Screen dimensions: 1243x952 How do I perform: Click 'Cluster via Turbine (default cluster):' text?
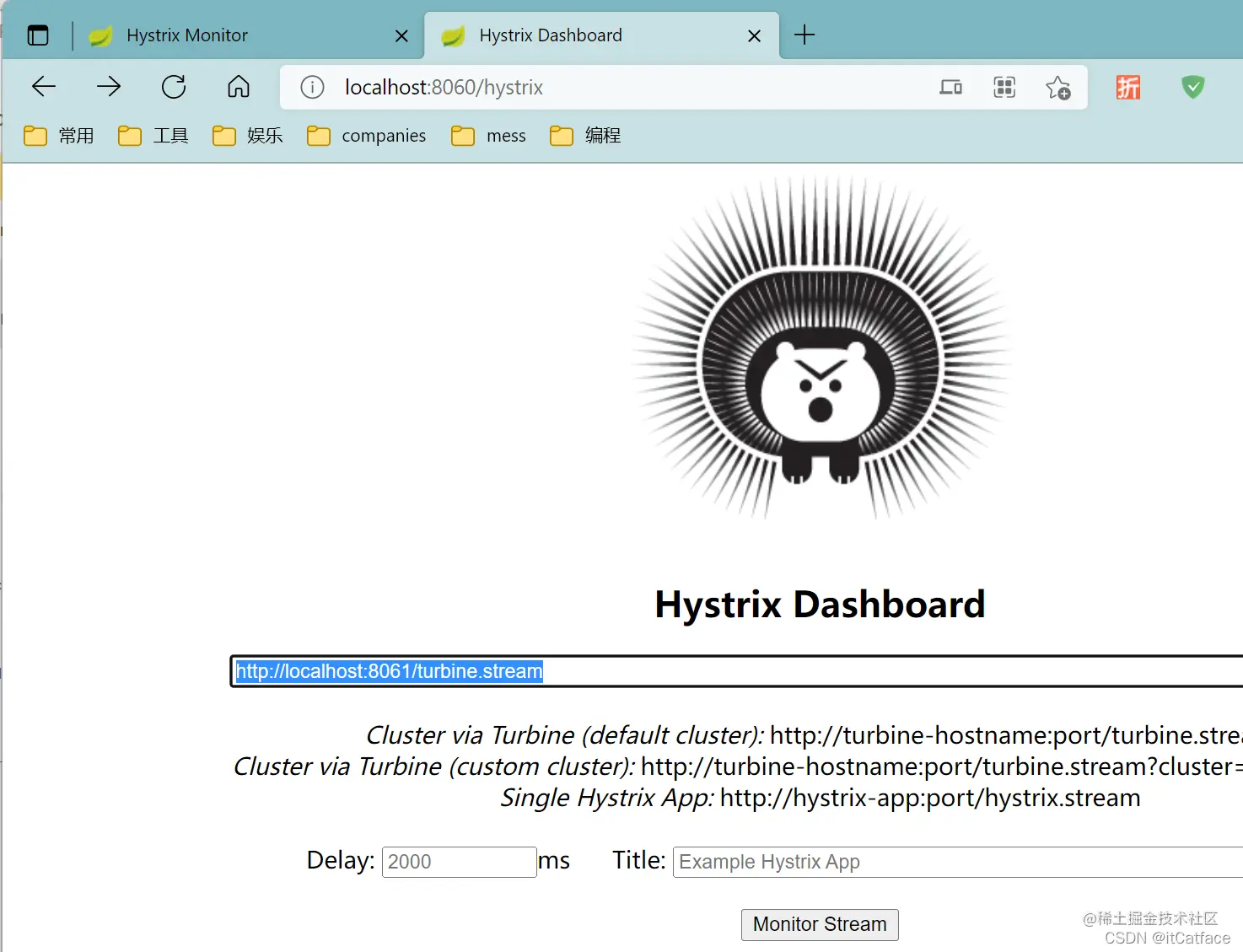[565, 735]
